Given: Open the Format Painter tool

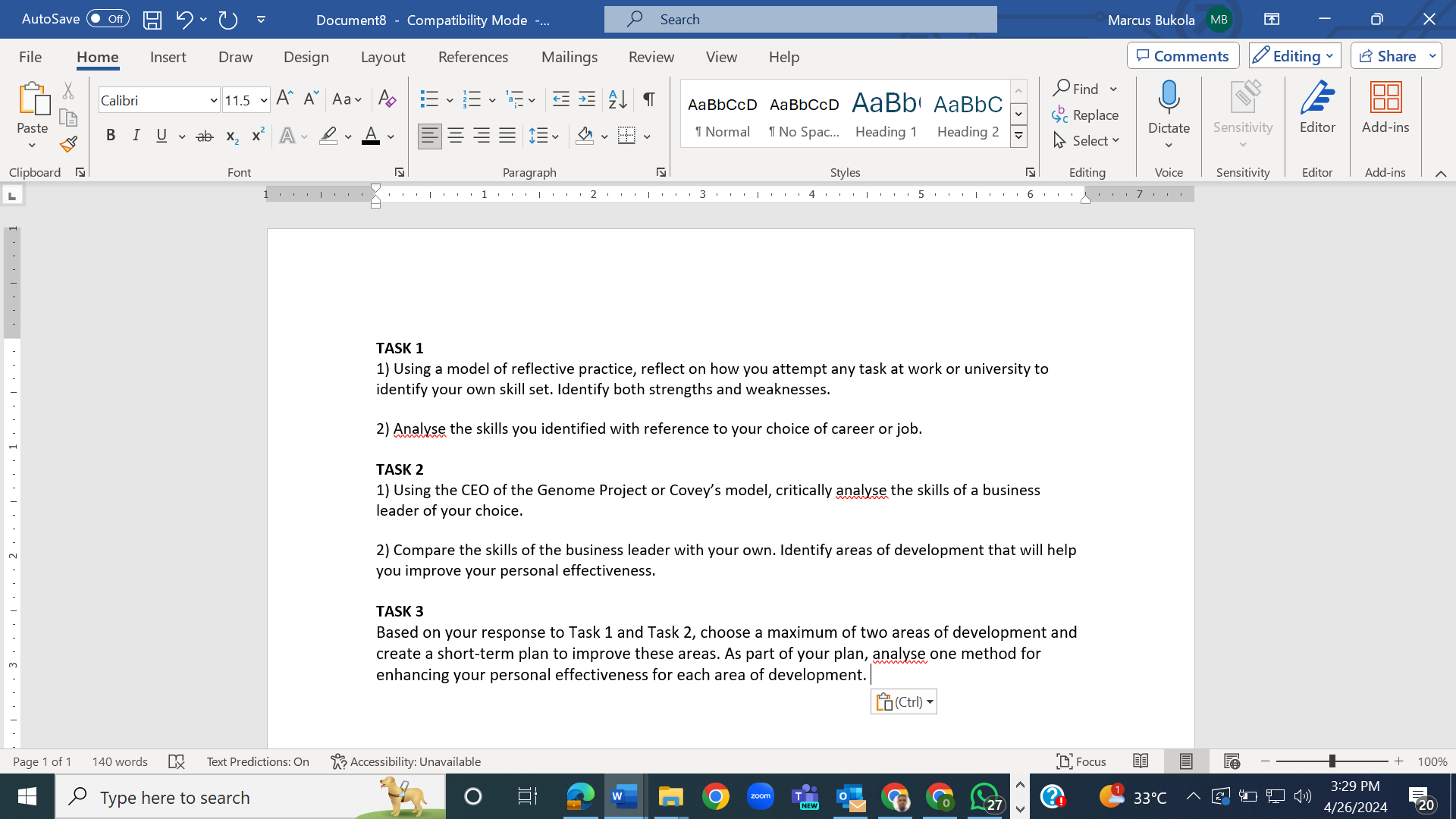Looking at the screenshot, I should [x=67, y=143].
